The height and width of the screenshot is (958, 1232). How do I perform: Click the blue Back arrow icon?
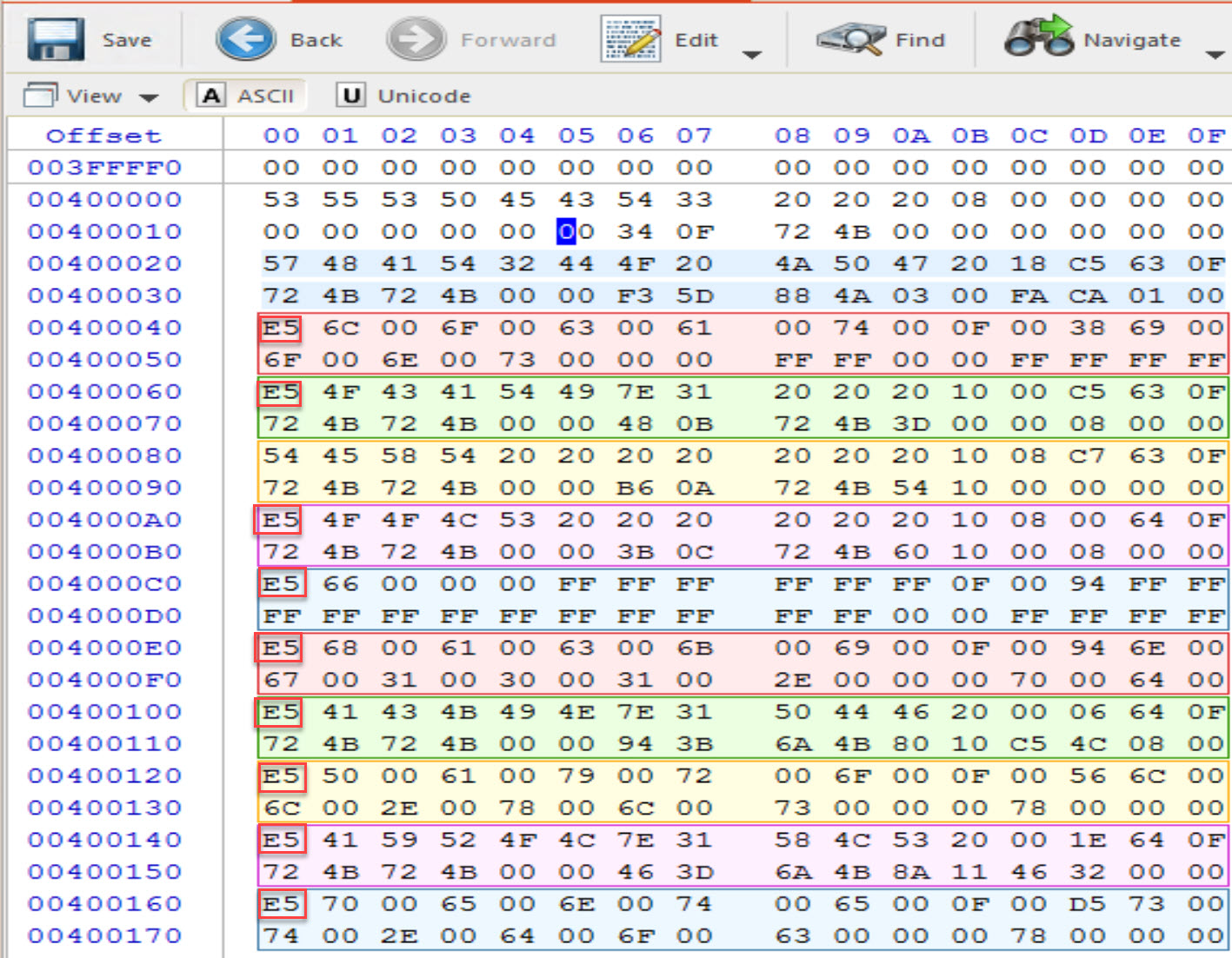(246, 39)
